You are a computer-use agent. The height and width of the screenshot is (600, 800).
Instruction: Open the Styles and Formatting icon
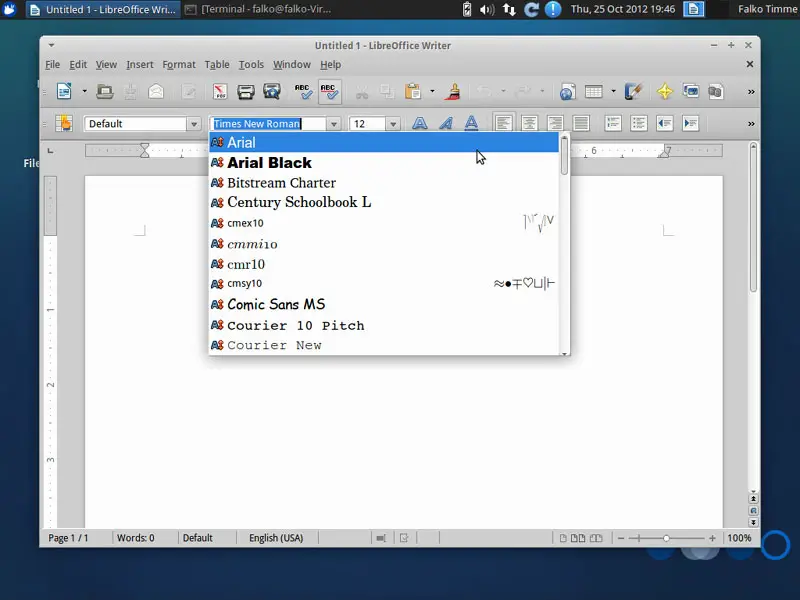(64, 123)
